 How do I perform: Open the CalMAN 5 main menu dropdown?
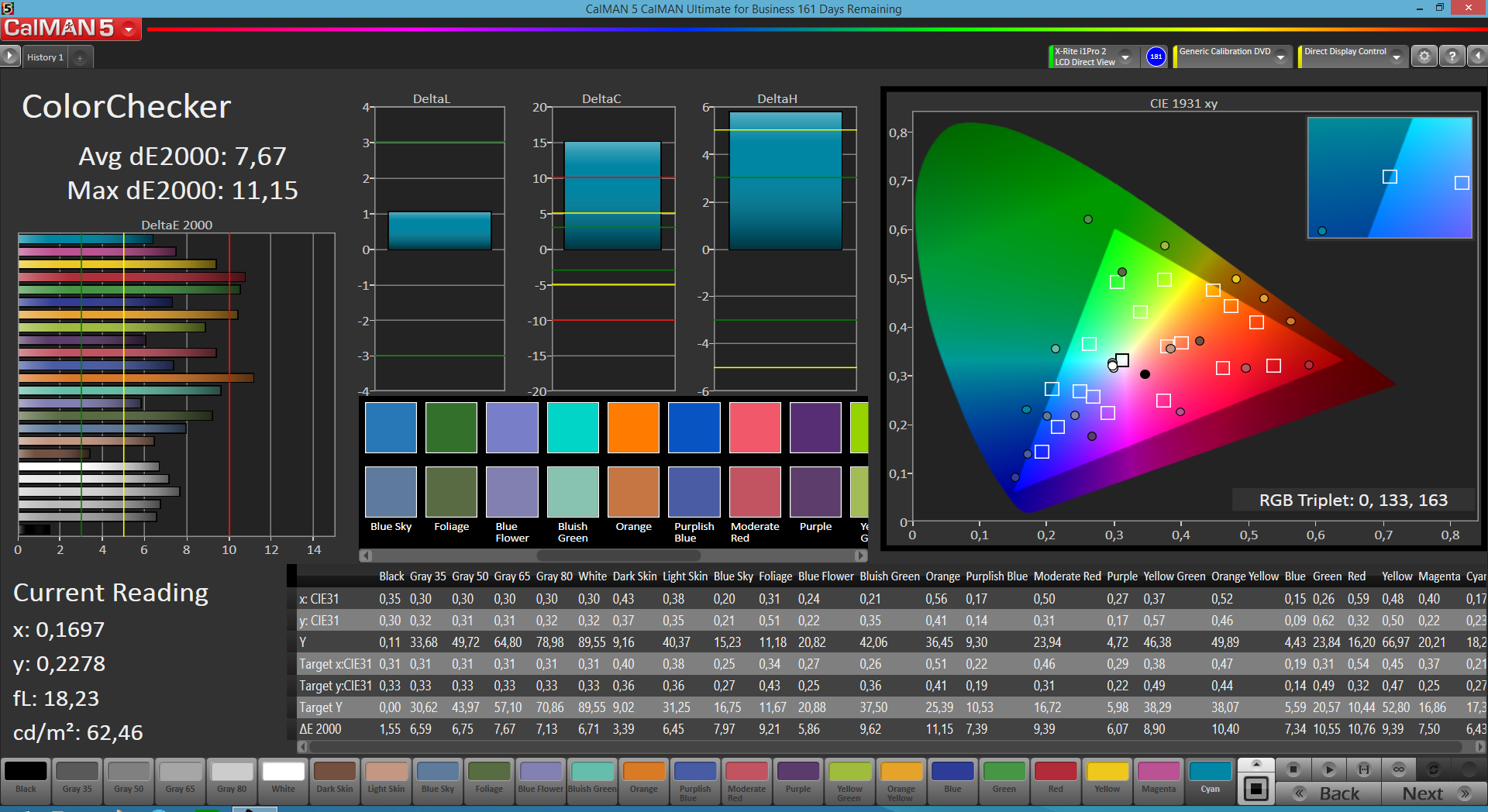pos(129,29)
